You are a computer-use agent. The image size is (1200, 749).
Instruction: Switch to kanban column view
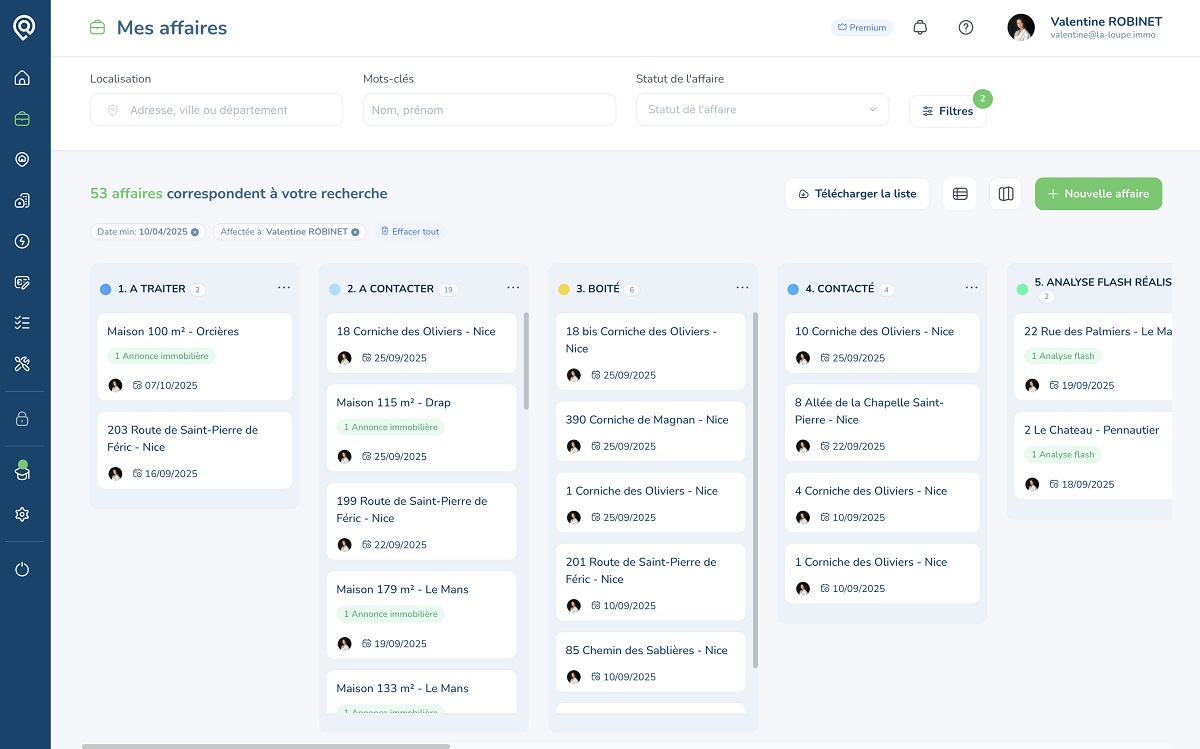pos(1006,194)
